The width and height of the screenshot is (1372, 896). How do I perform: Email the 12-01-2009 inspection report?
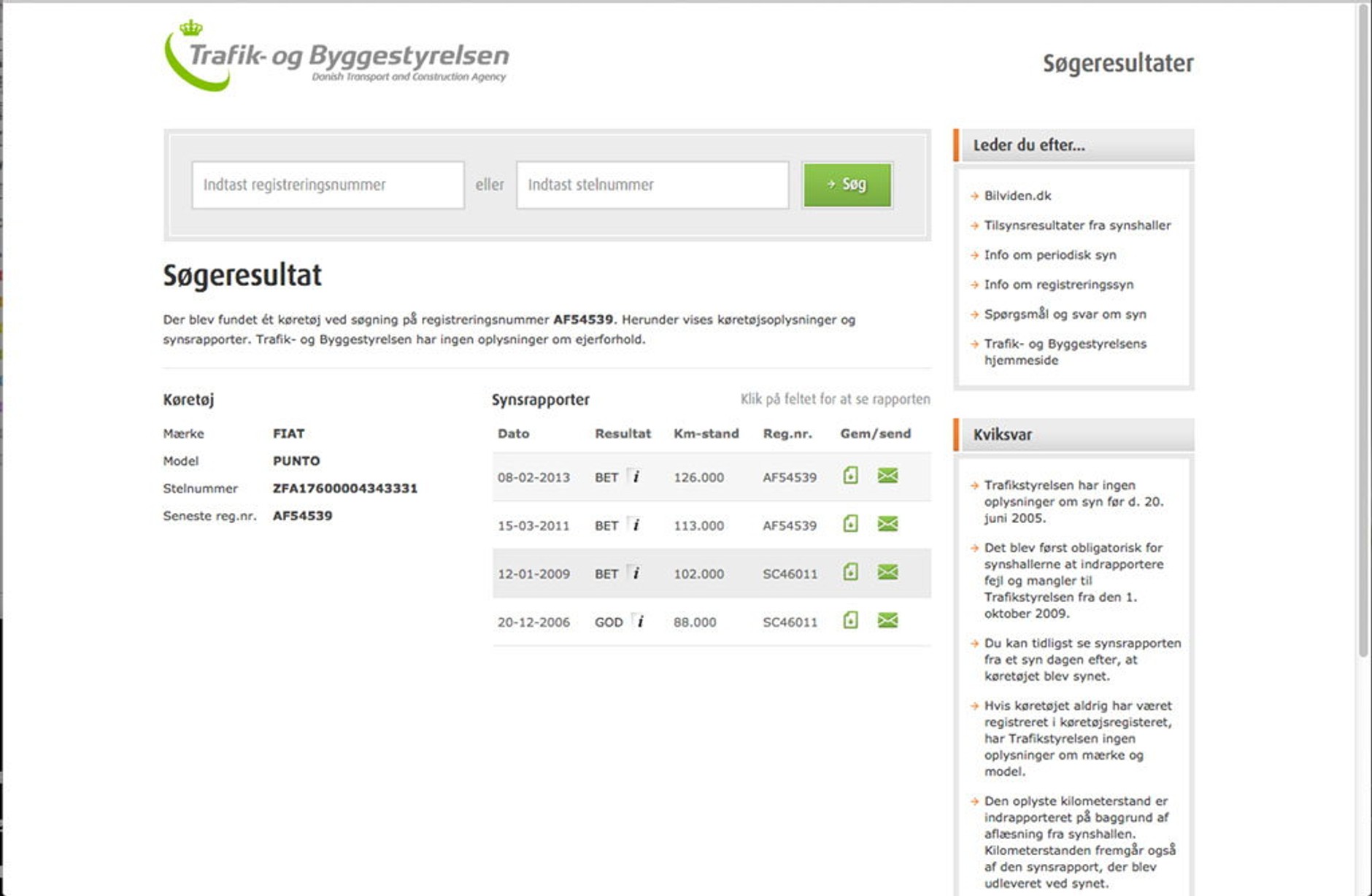point(887,572)
